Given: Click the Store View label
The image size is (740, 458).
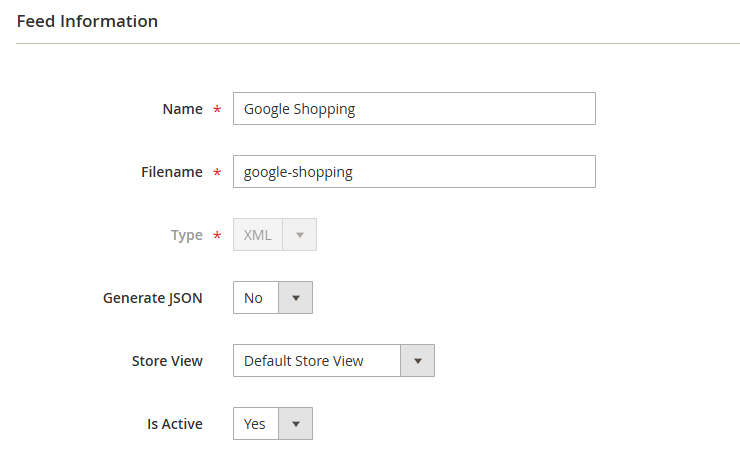Looking at the screenshot, I should [167, 361].
